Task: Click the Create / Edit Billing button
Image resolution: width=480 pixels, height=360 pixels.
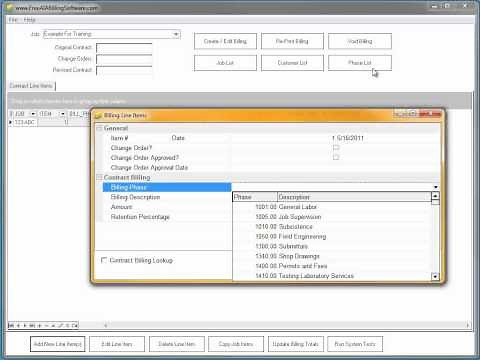Action: point(225,41)
